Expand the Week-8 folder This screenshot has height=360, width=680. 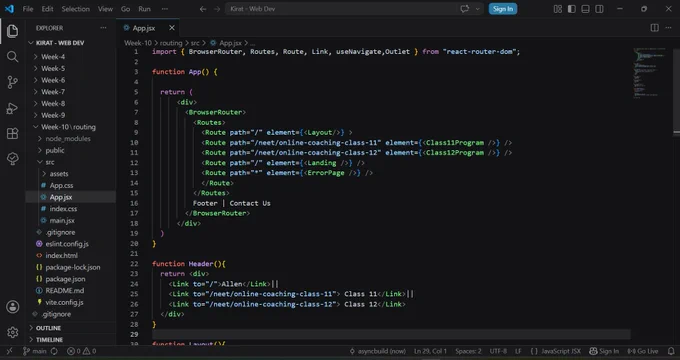point(53,104)
